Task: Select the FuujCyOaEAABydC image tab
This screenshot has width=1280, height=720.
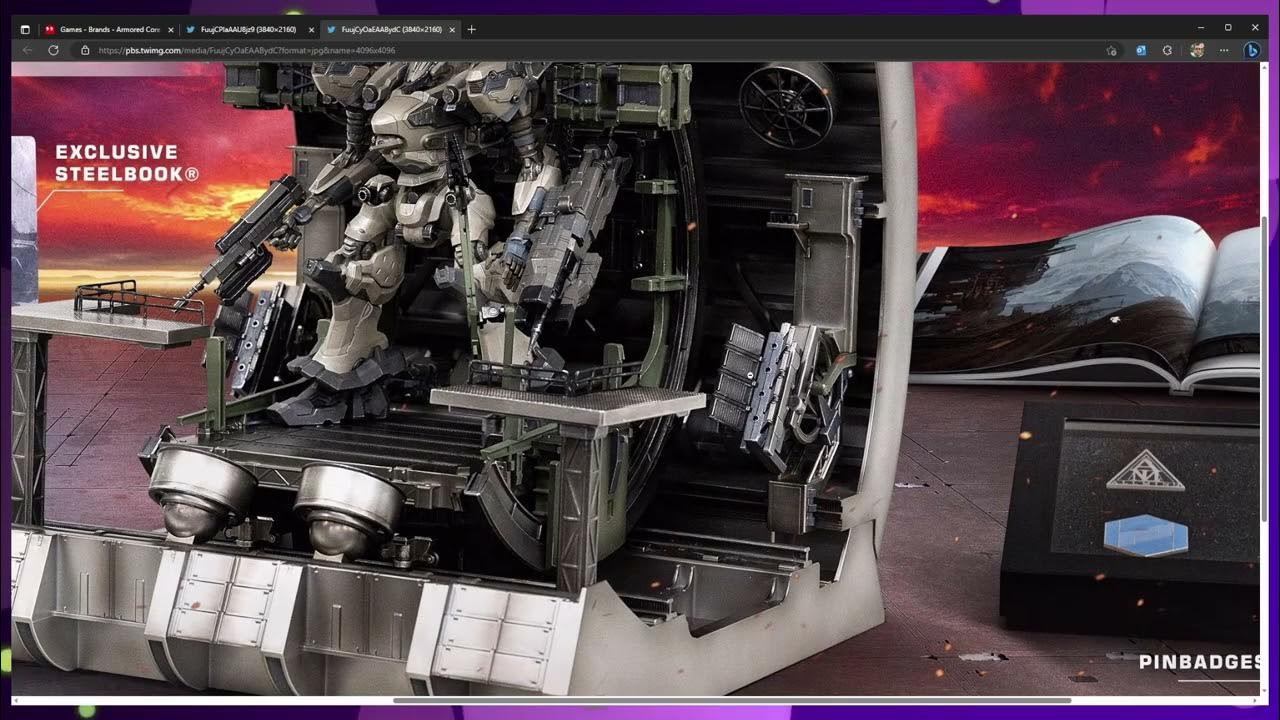Action: [391, 29]
